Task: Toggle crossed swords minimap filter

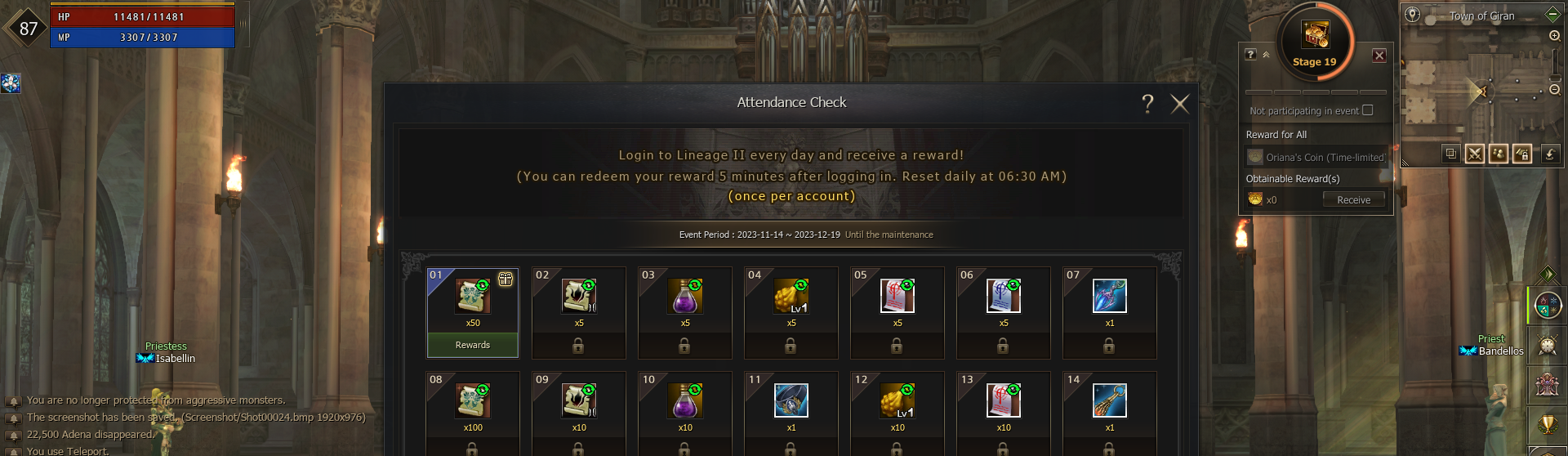Action: point(1474,153)
